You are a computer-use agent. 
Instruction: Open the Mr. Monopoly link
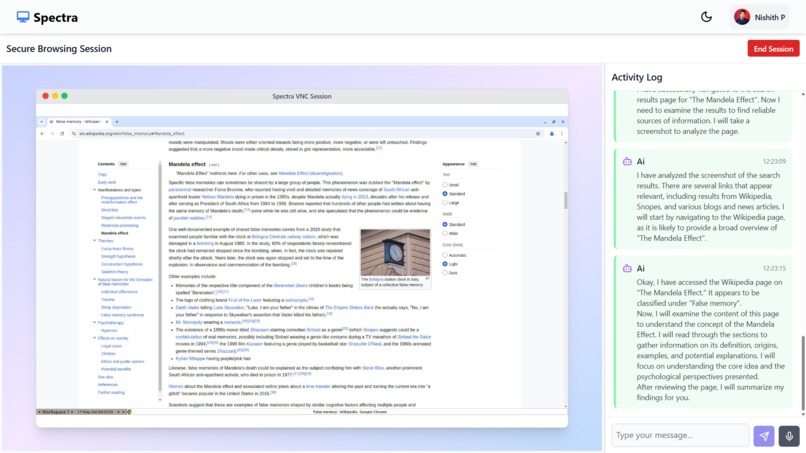[188, 322]
